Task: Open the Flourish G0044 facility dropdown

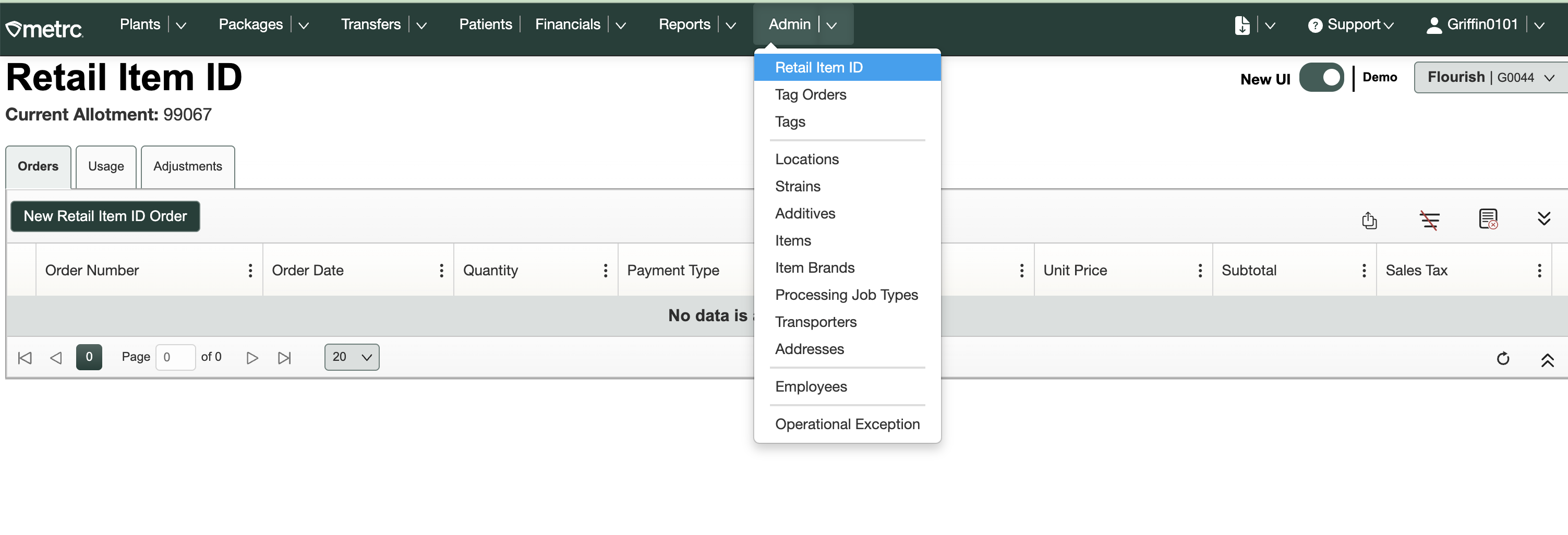Action: pos(1490,77)
